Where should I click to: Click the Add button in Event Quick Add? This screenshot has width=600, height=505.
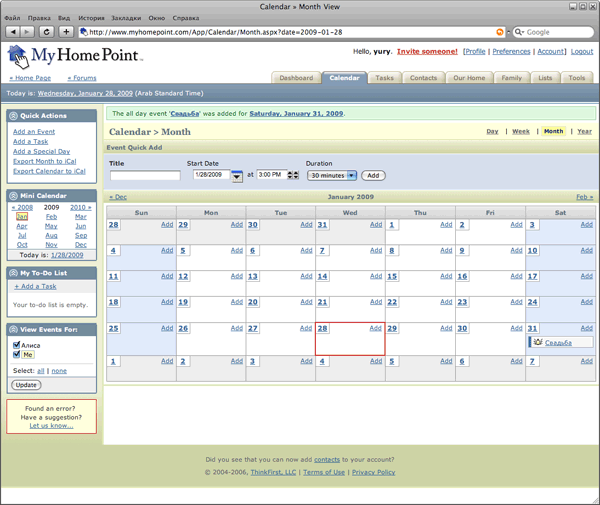pyautogui.click(x=373, y=176)
